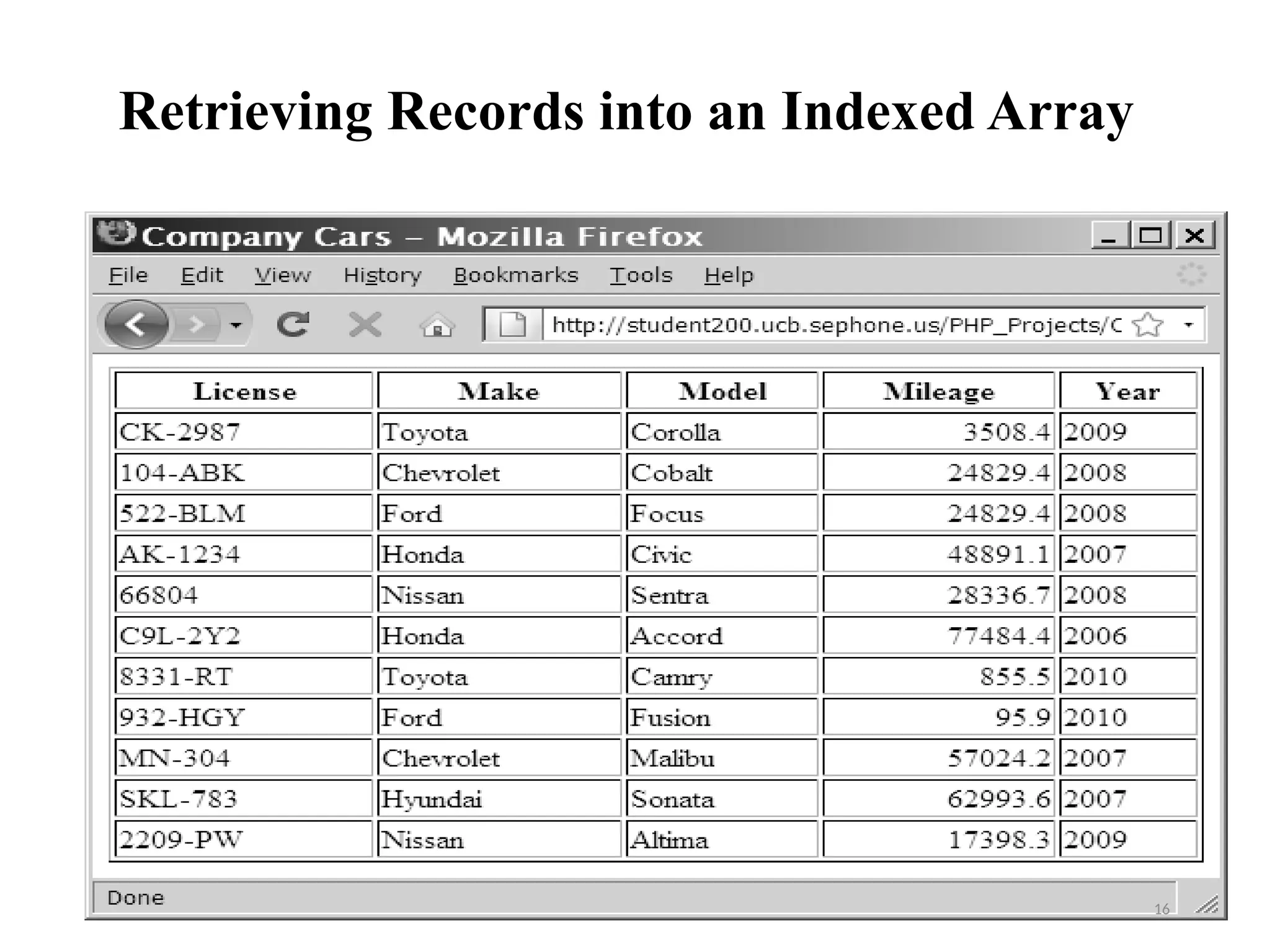
Task: Click the CK-2987 license cell
Action: point(243,431)
